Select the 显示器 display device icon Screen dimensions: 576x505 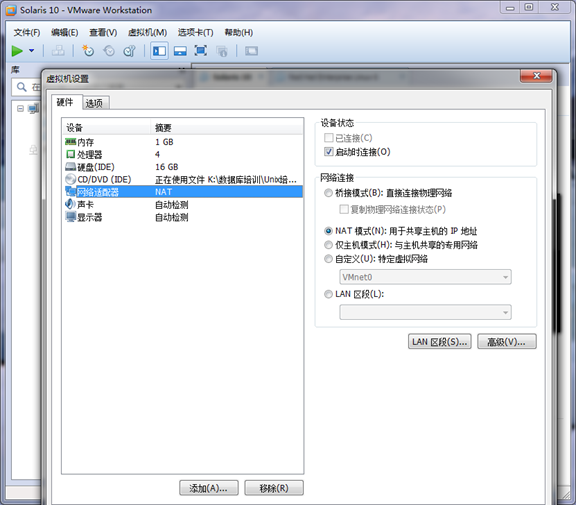[x=70, y=217]
